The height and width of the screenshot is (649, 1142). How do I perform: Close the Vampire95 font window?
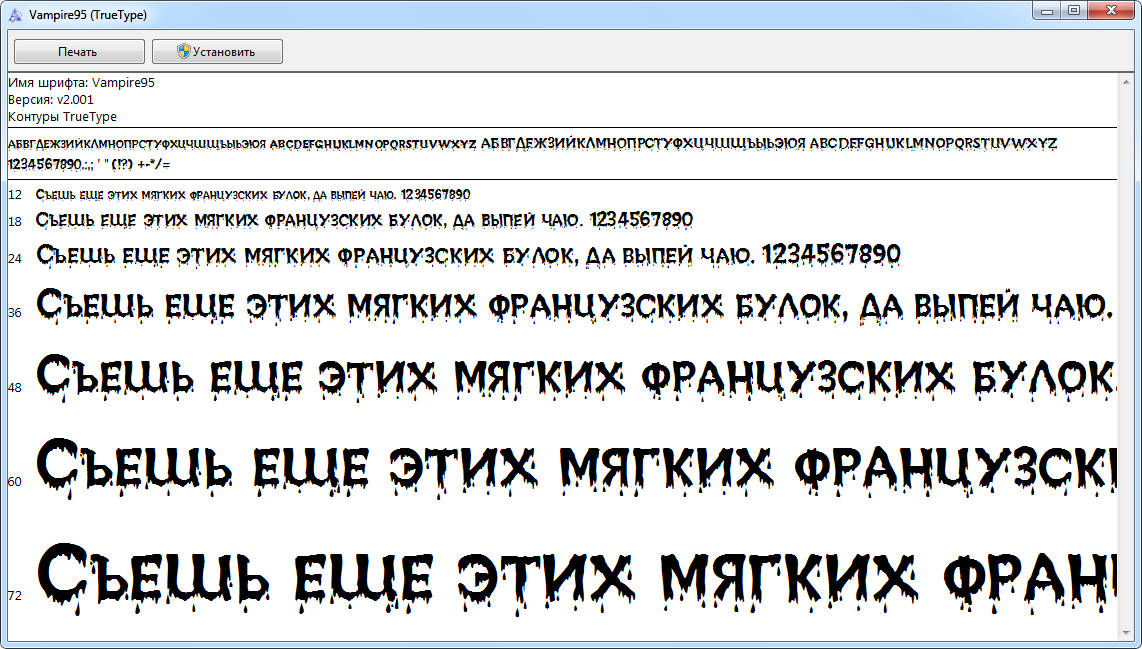point(1111,10)
